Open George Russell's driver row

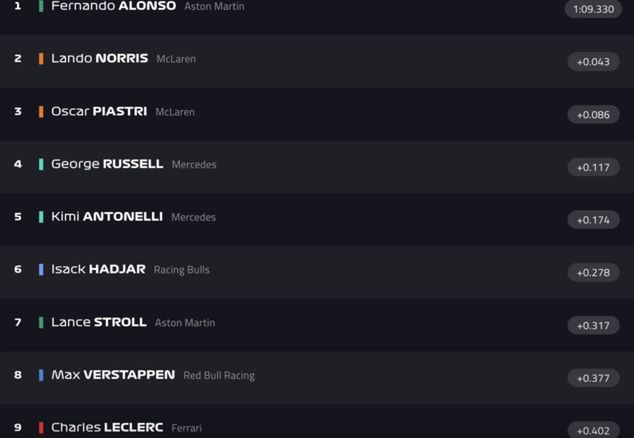pos(107,164)
